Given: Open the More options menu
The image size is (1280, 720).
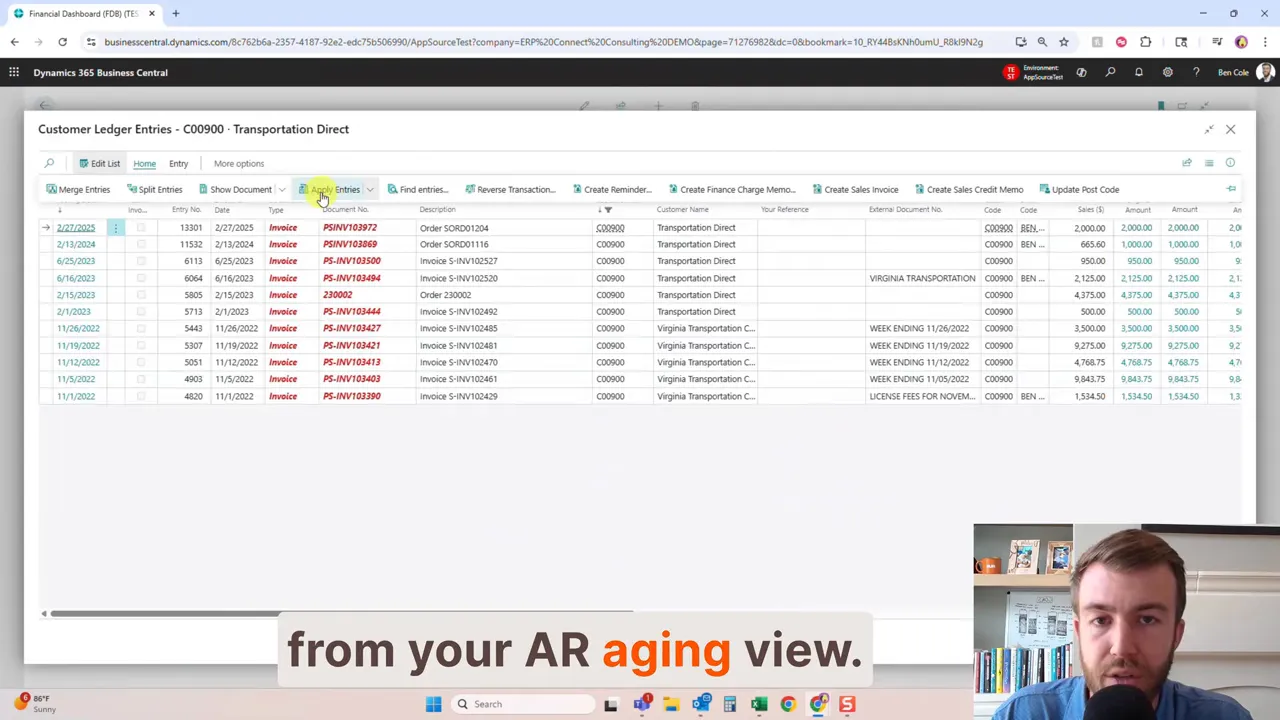Looking at the screenshot, I should coord(238,163).
